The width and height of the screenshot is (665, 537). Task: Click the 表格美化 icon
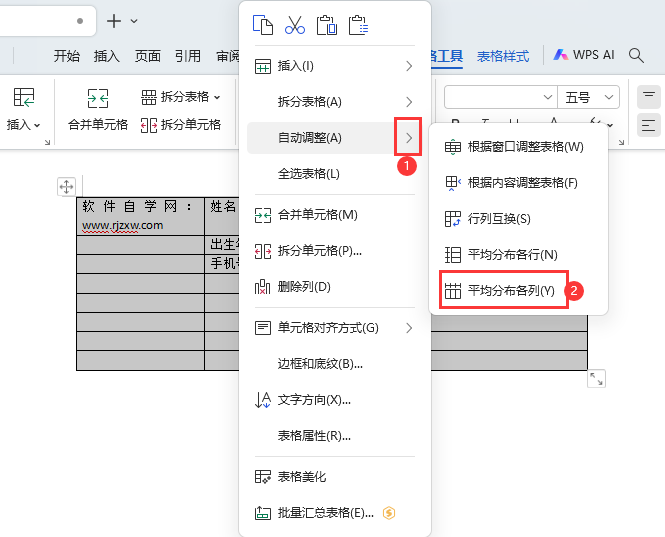pyautogui.click(x=263, y=477)
